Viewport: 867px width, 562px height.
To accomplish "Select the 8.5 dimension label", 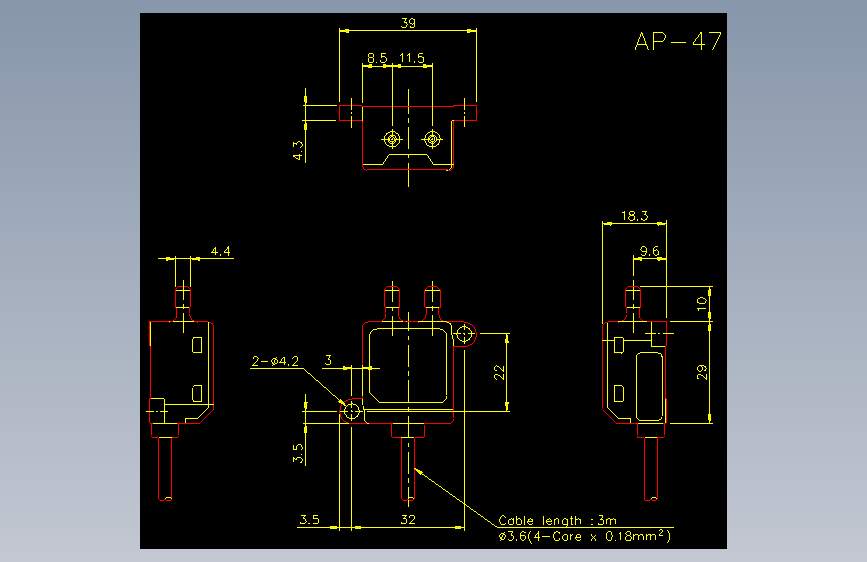I will coord(377,58).
